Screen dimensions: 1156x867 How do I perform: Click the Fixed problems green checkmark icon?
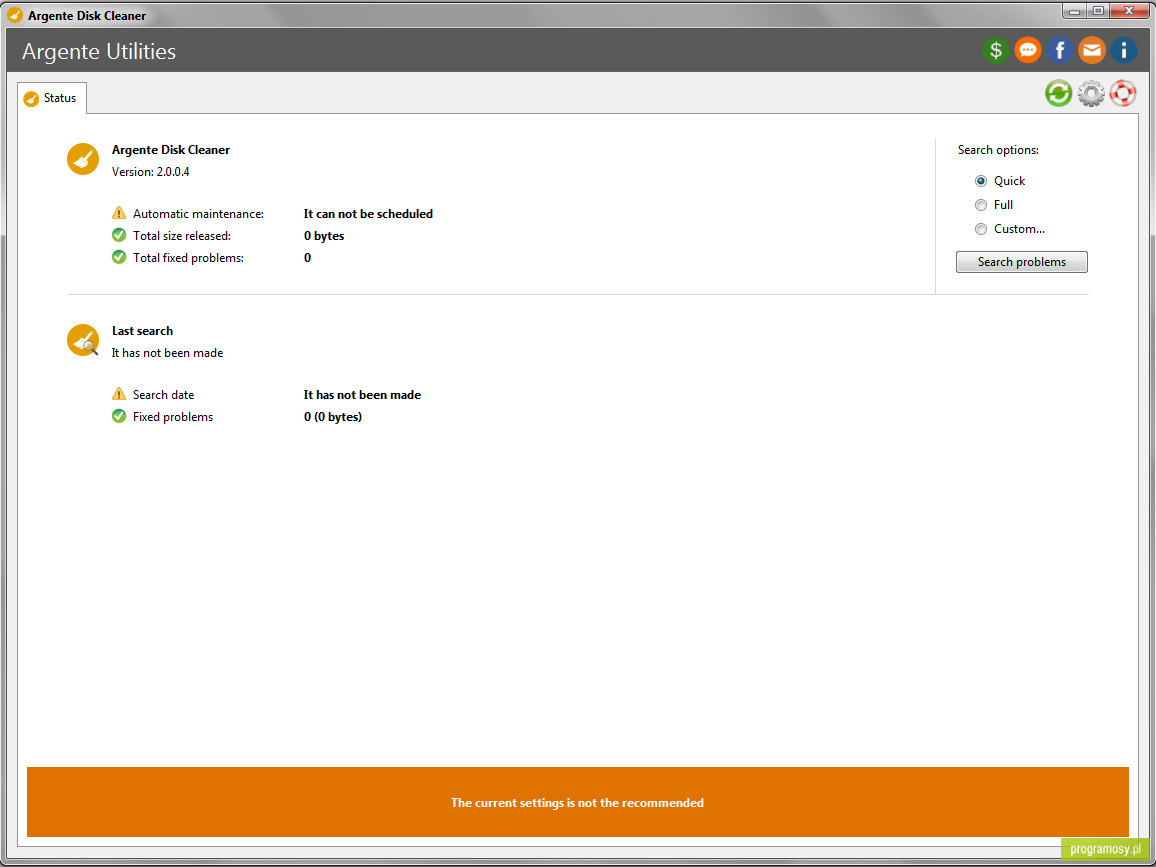pyautogui.click(x=119, y=417)
